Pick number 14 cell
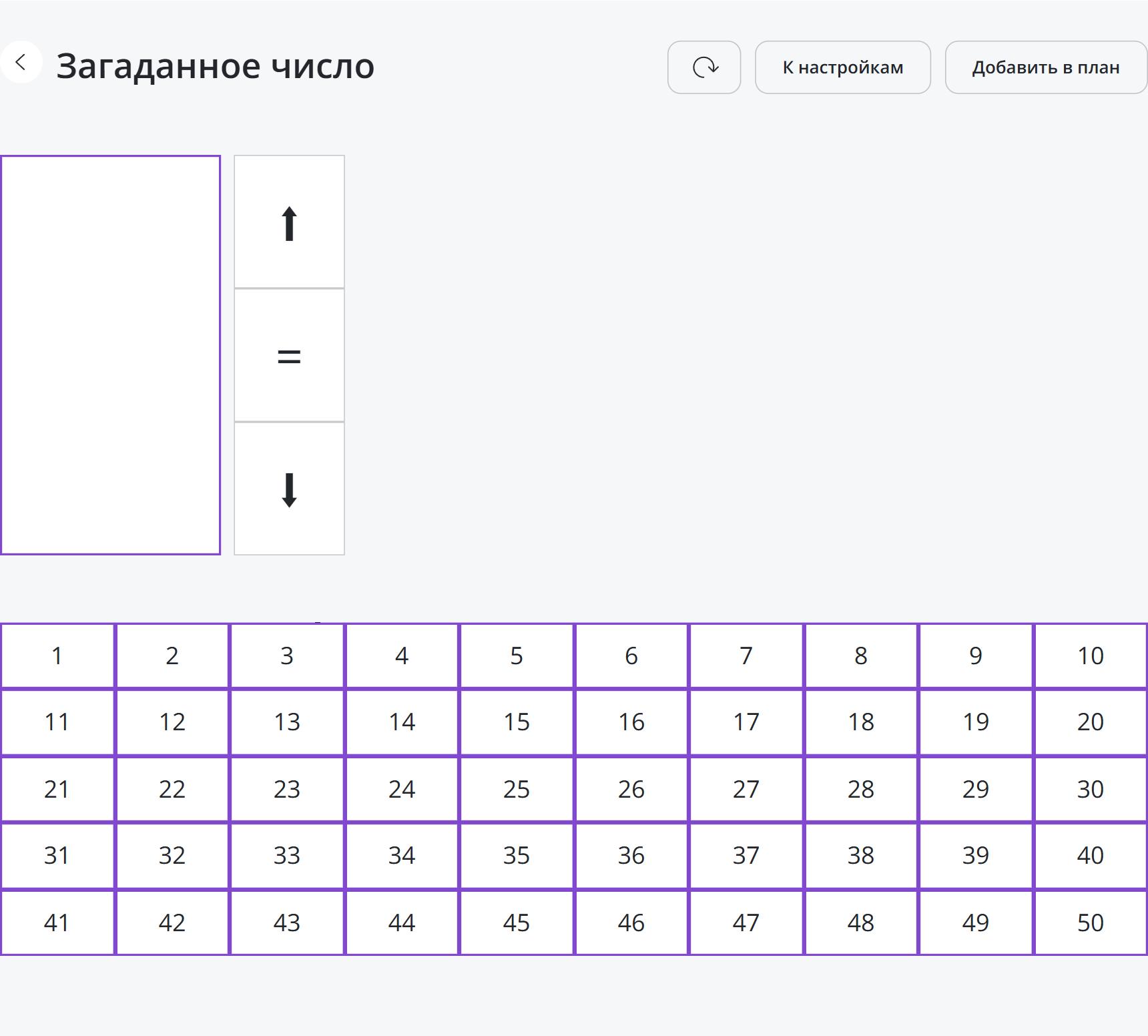1148x1036 pixels. point(402,722)
